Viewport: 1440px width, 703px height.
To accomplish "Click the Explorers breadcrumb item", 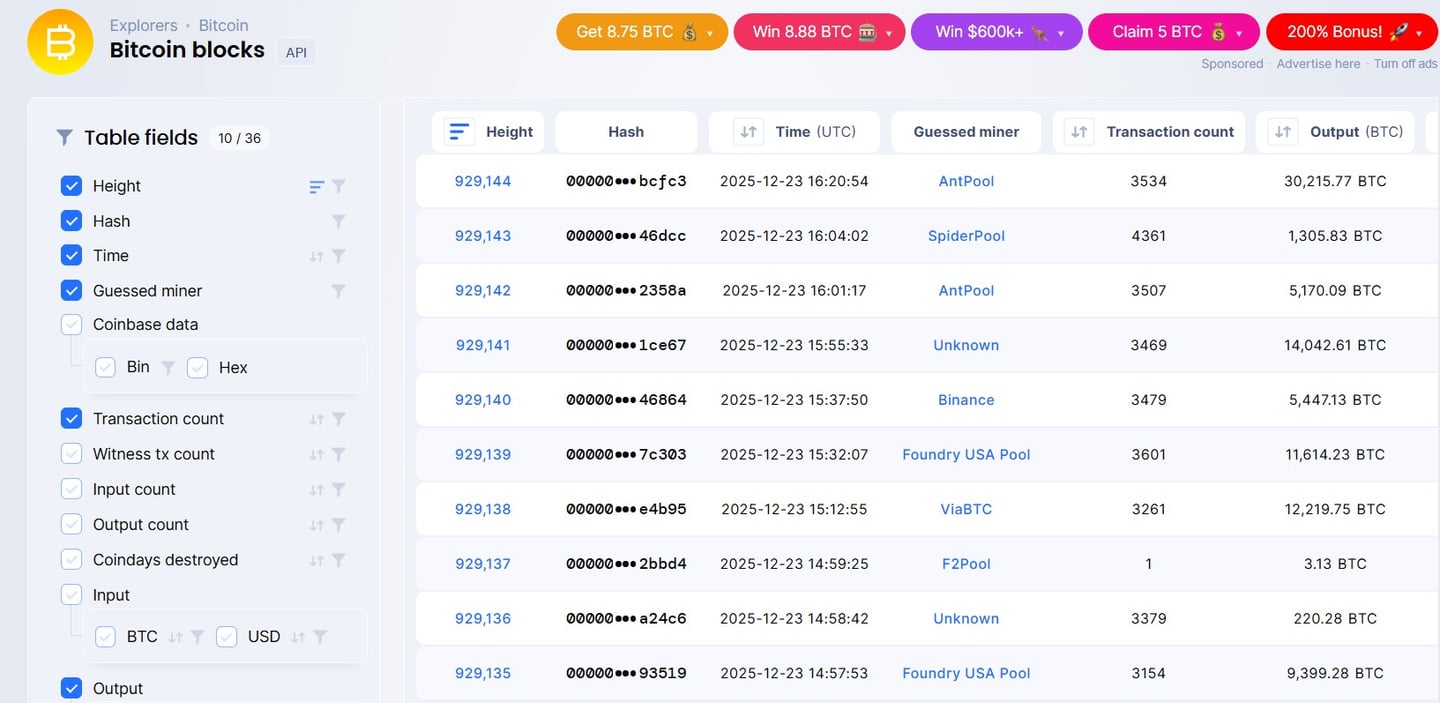I will tap(143, 24).
